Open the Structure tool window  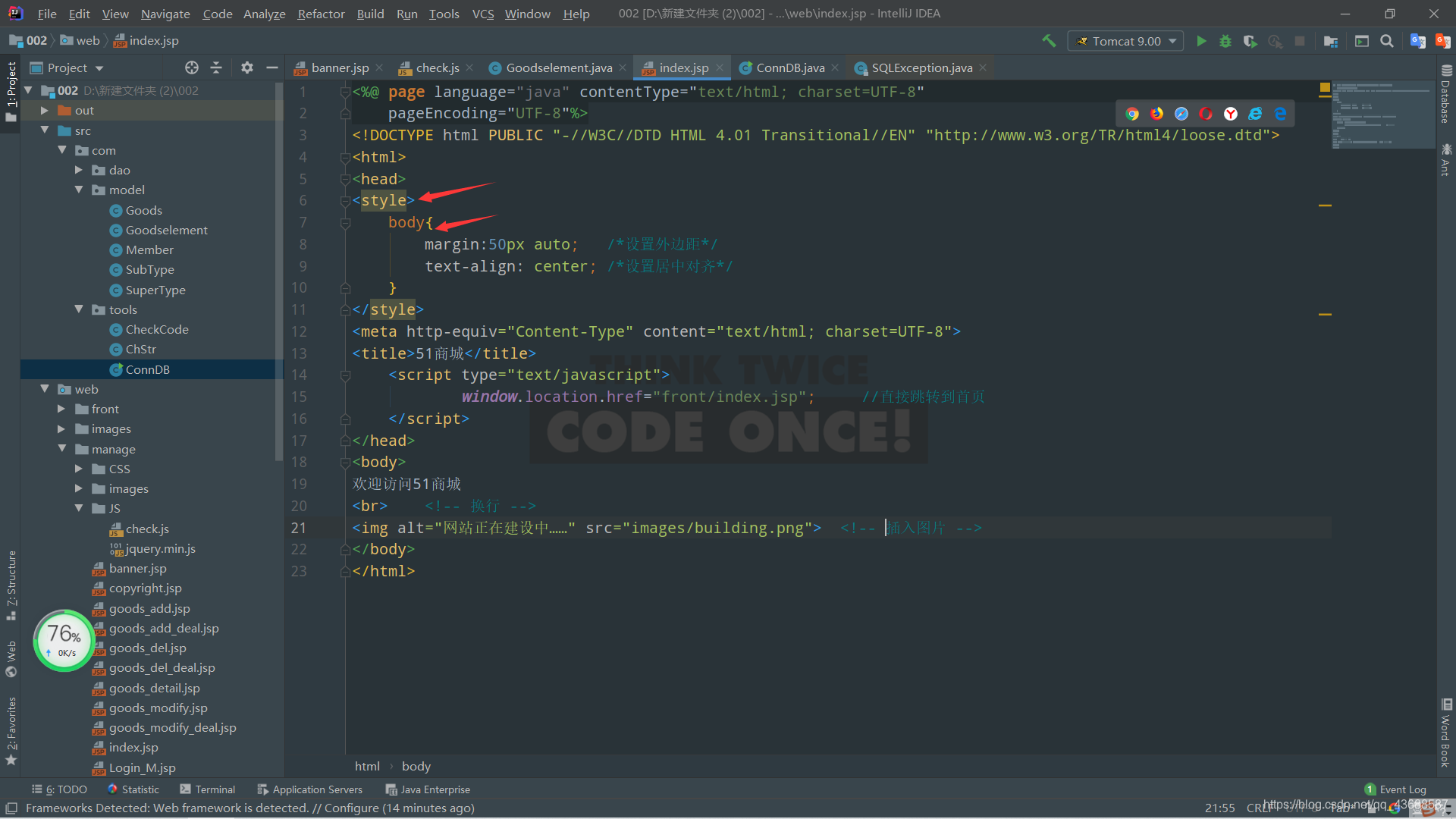click(11, 585)
